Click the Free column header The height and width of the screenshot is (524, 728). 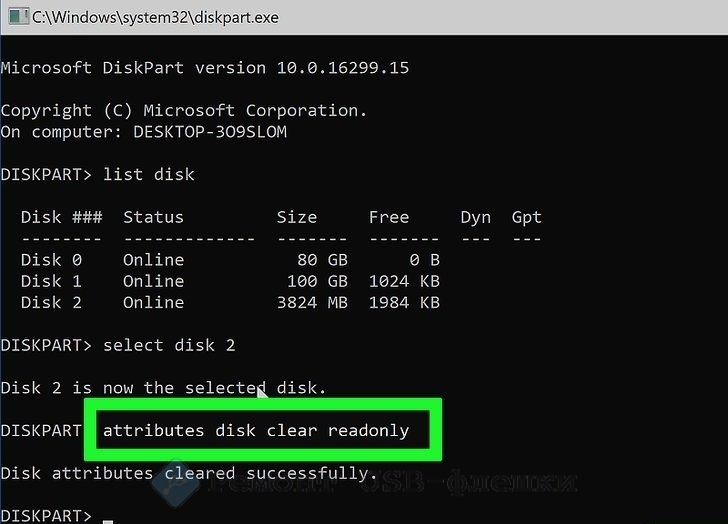pyautogui.click(x=389, y=217)
